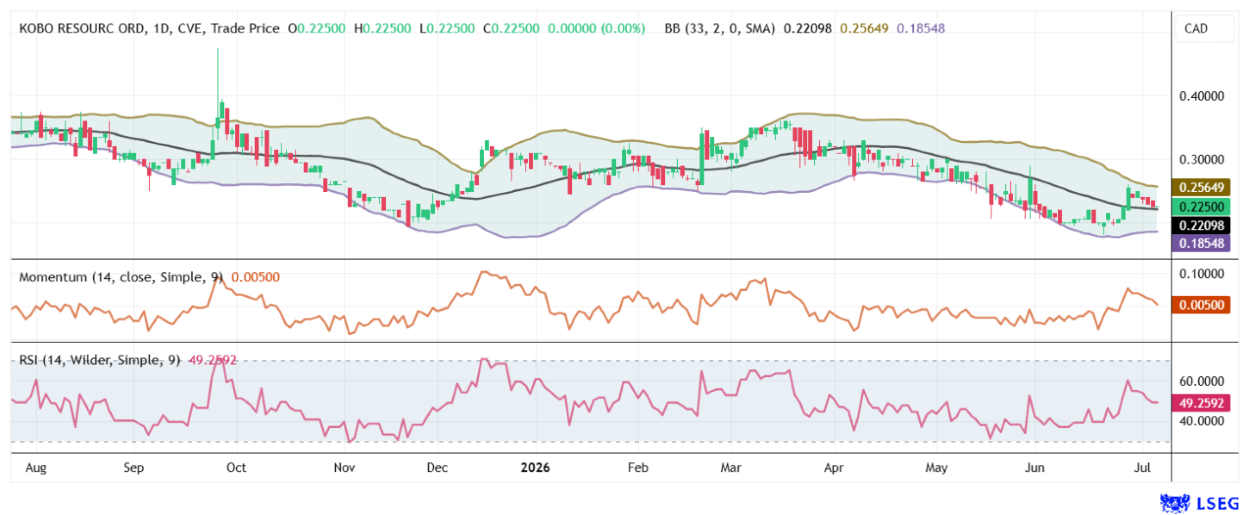This screenshot has height=515, width=1250.
Task: Click the Oct label on time axis
Action: [236, 467]
